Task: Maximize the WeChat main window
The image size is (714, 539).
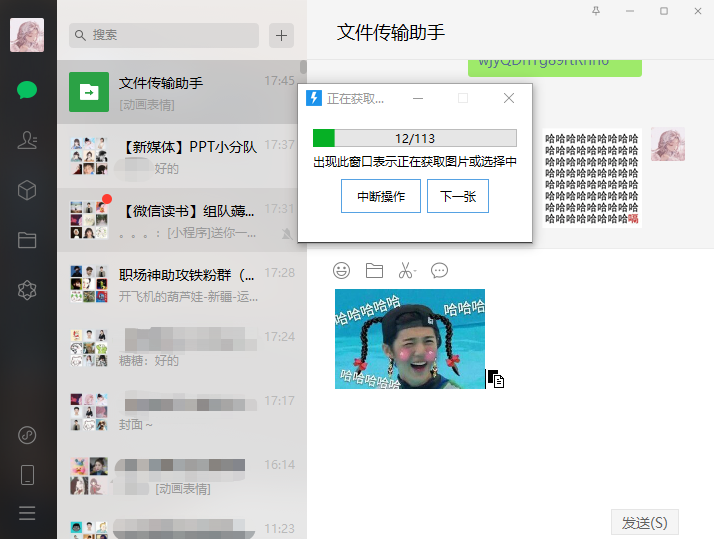Action: pyautogui.click(x=664, y=11)
